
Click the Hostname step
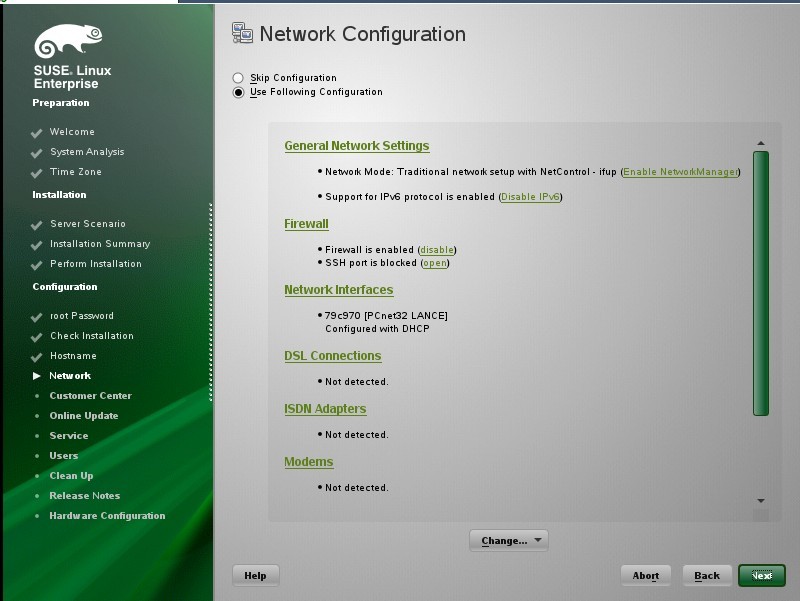click(73, 356)
